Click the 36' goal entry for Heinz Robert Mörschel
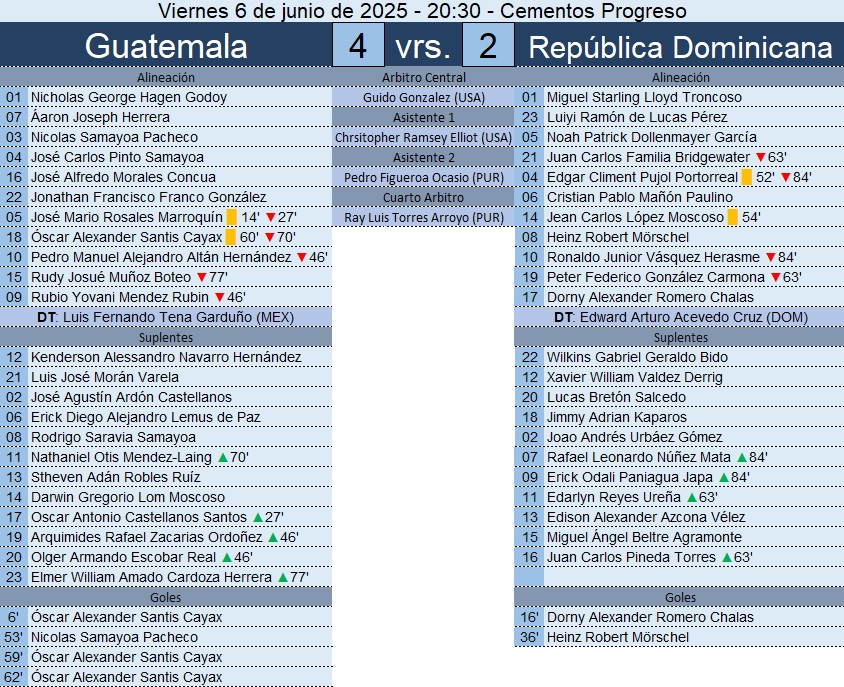Screen dimensions: 844x687 (617, 637)
